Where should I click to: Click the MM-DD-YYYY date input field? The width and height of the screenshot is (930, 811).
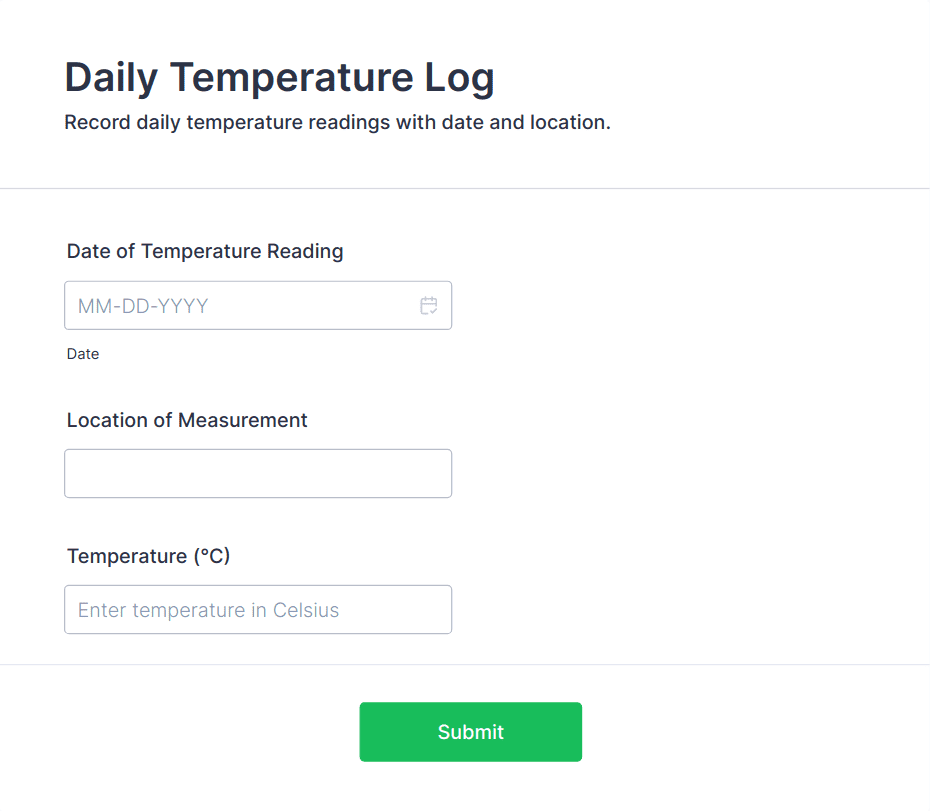coord(240,306)
